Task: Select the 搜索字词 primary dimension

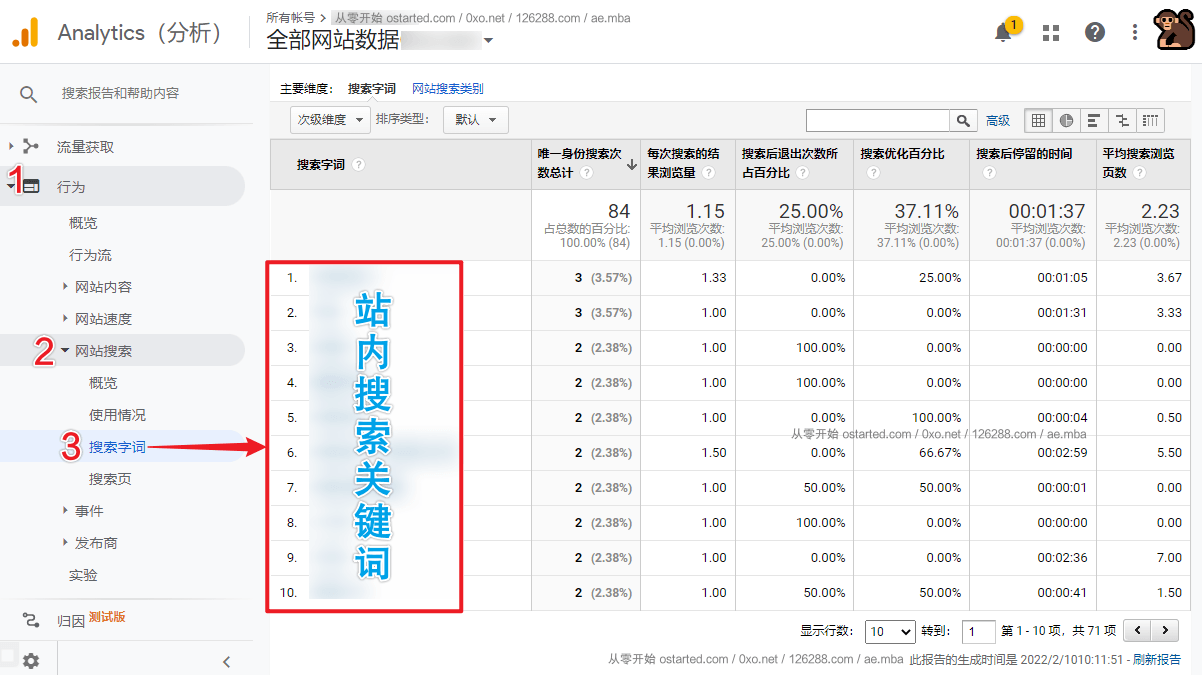Action: (x=372, y=89)
